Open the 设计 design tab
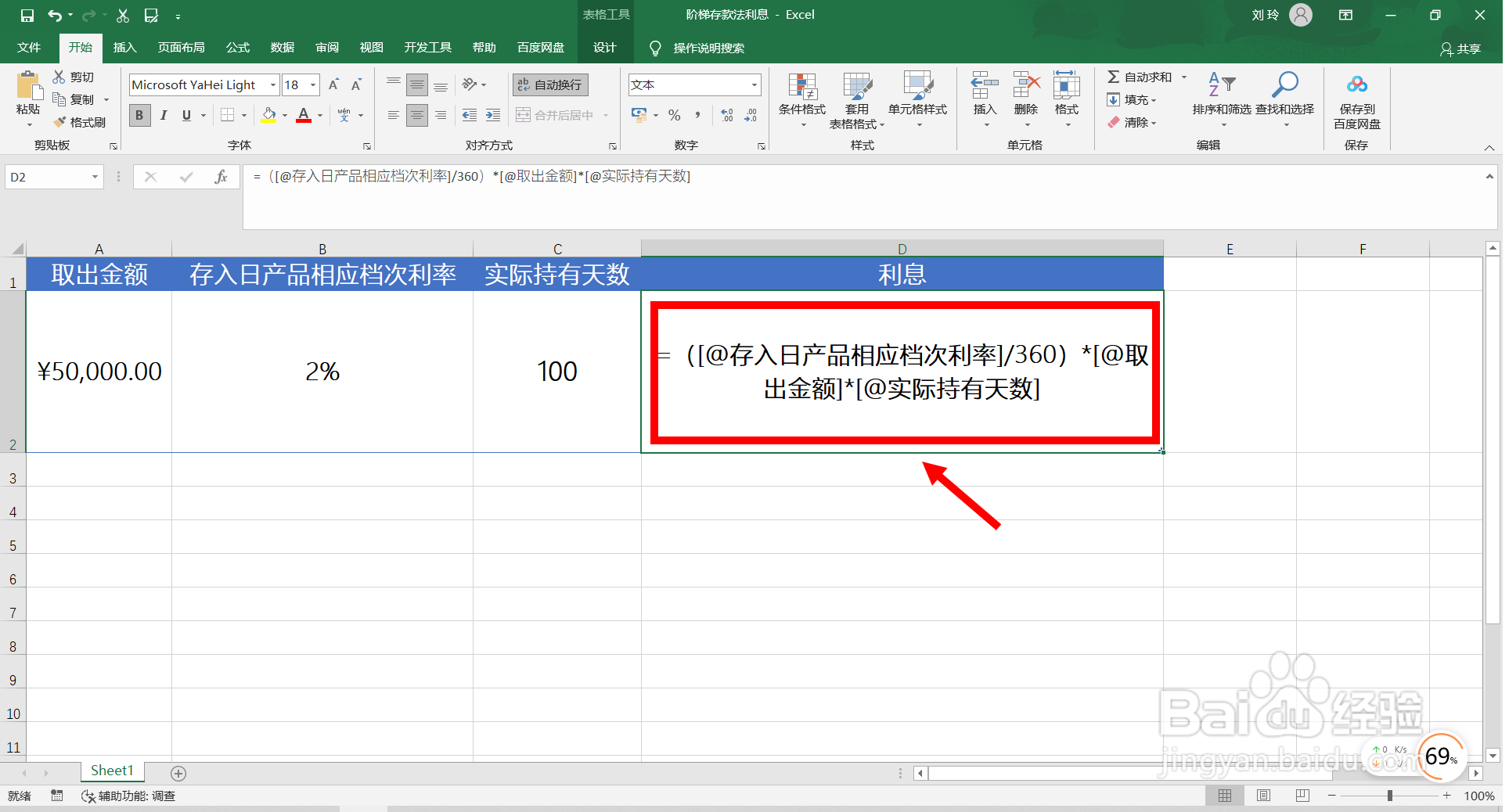The height and width of the screenshot is (812, 1509). pyautogui.click(x=604, y=48)
